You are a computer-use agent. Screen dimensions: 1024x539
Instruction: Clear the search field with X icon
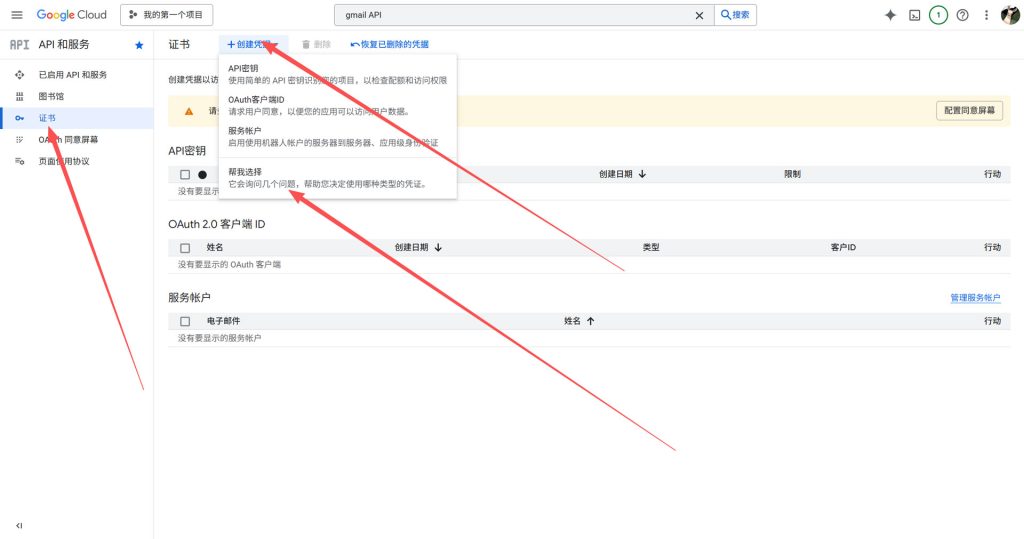pyautogui.click(x=699, y=15)
